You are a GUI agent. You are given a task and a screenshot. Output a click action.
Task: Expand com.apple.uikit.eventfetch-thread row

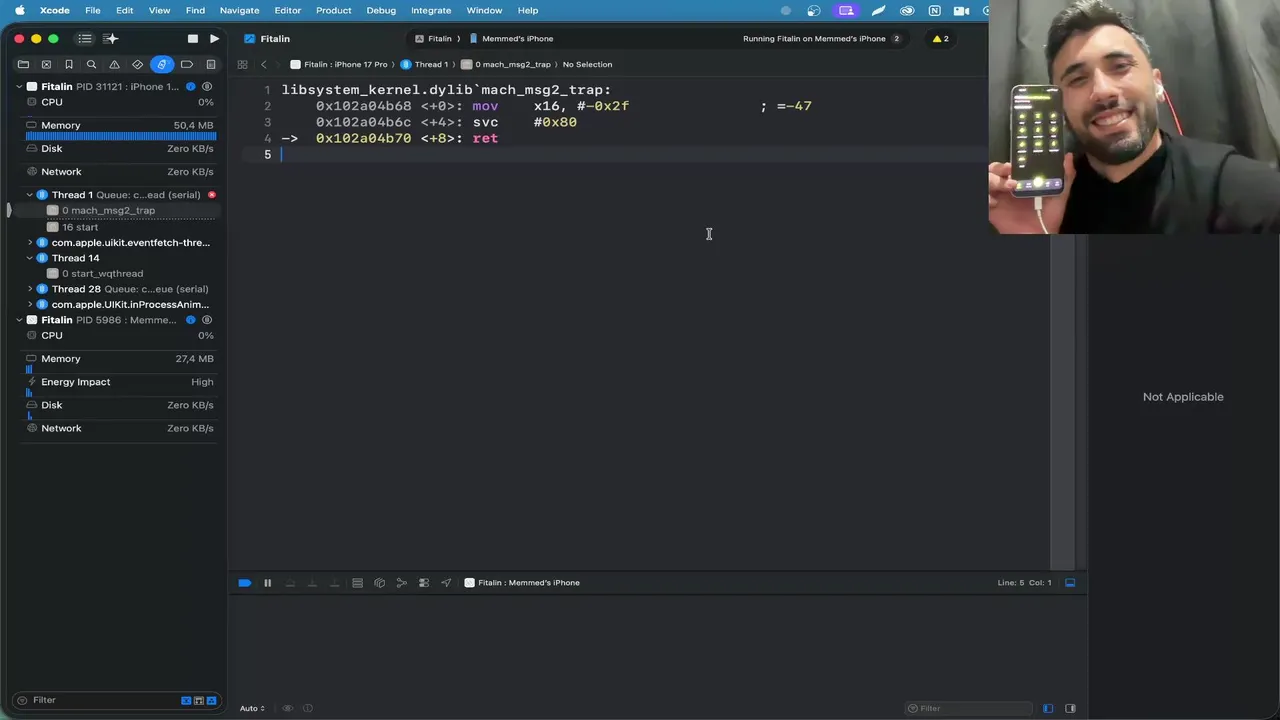pyautogui.click(x=30, y=242)
